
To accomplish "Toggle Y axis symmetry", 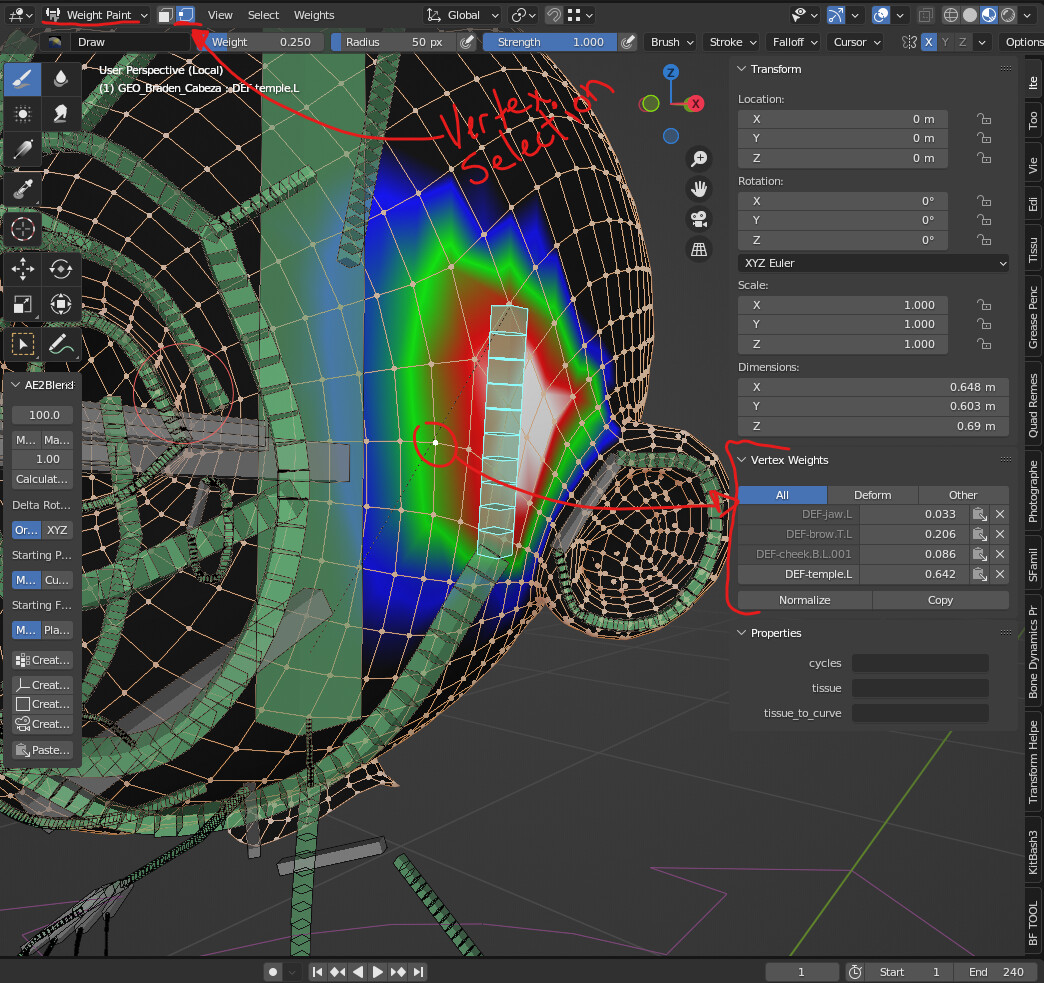I will point(945,42).
